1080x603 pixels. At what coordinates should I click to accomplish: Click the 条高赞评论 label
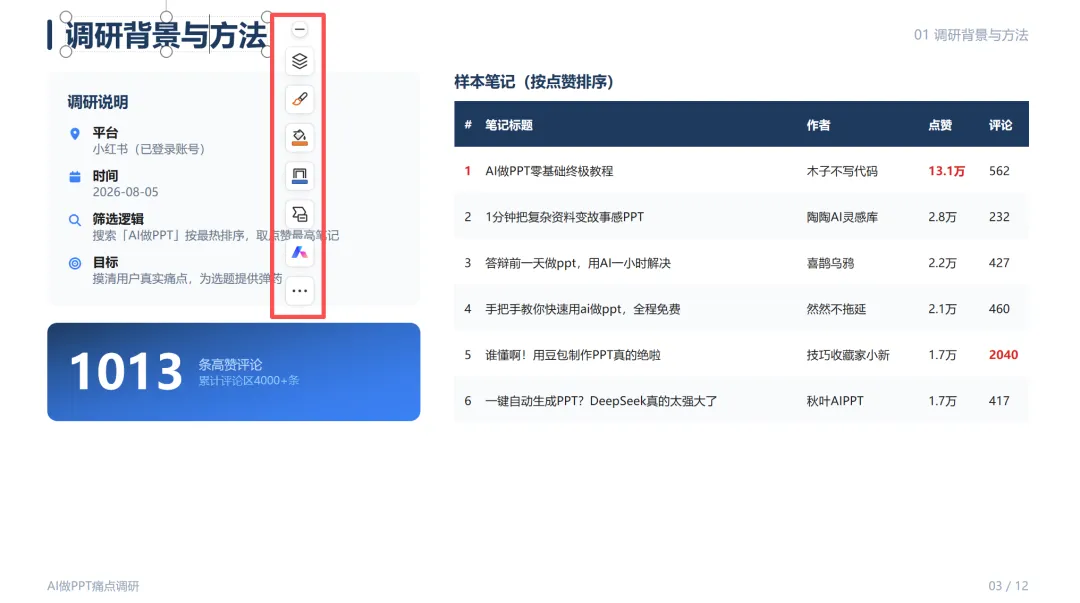(x=230, y=365)
